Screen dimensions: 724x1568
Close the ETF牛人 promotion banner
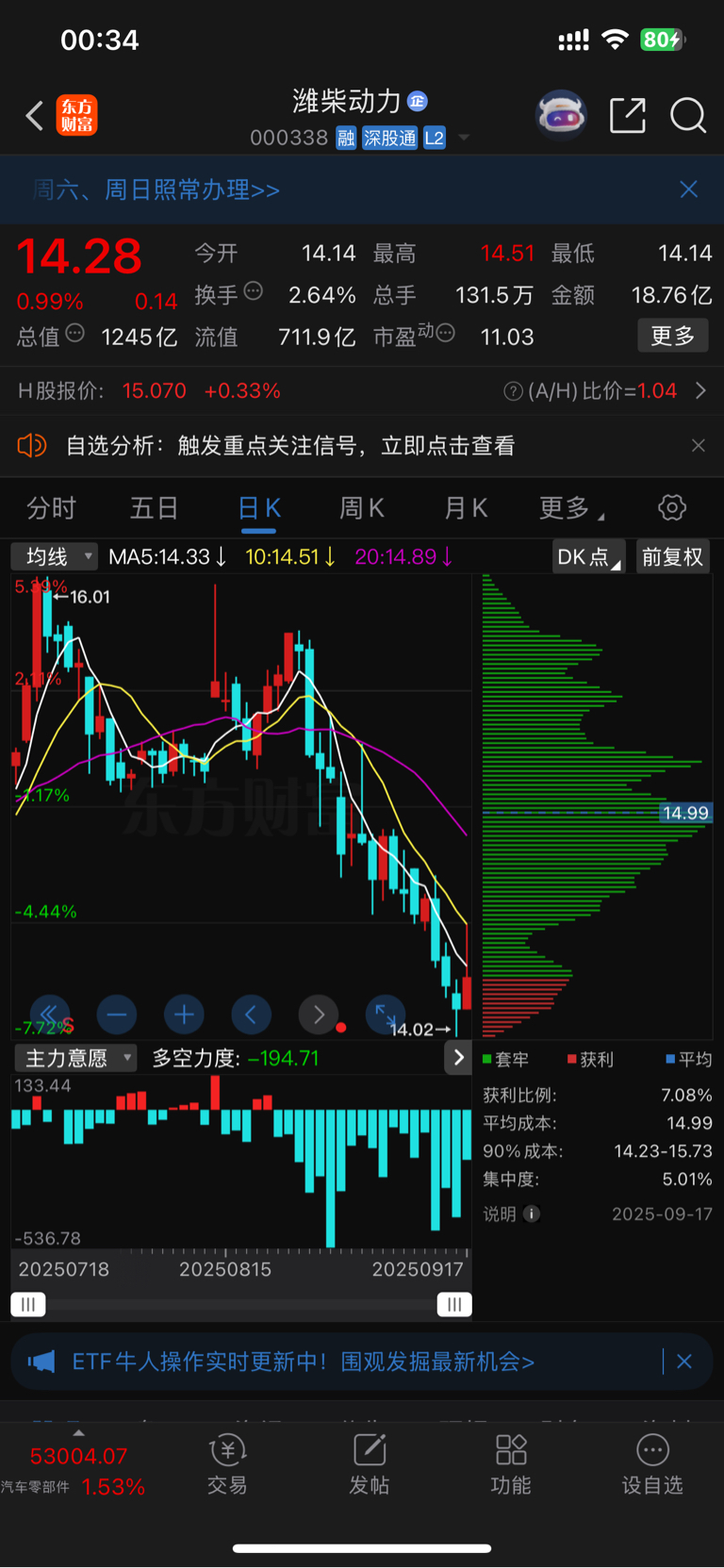684,1362
